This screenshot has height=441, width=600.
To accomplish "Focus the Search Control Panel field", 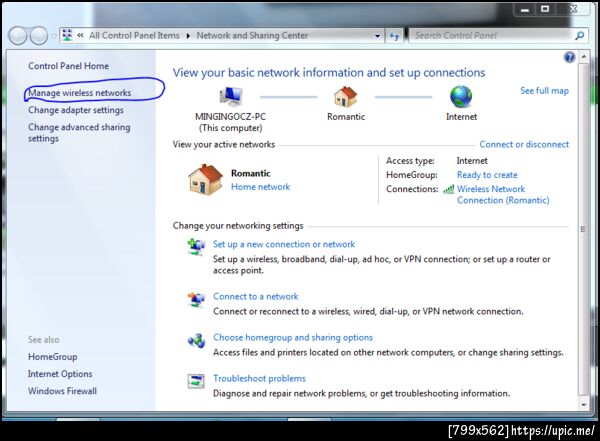I will (x=492, y=36).
